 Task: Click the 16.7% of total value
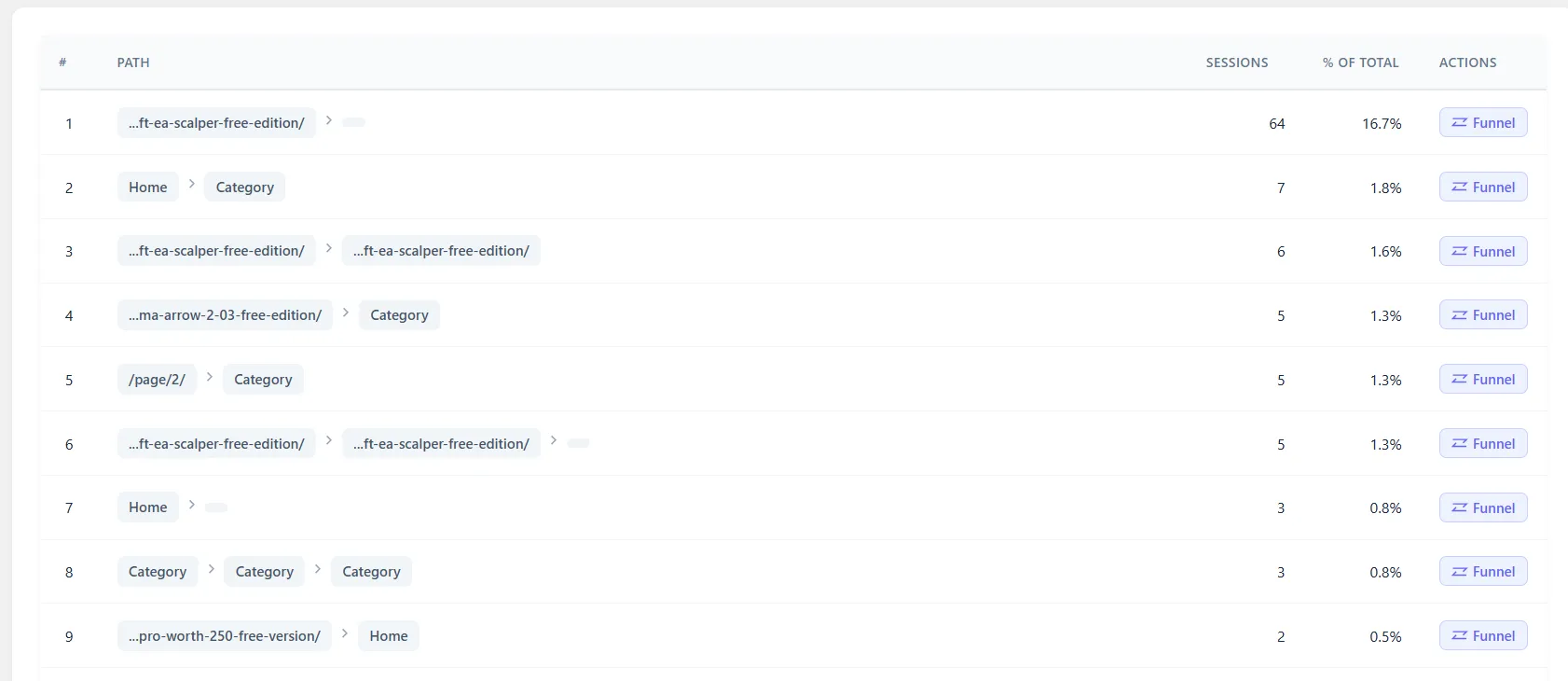pyautogui.click(x=1382, y=123)
